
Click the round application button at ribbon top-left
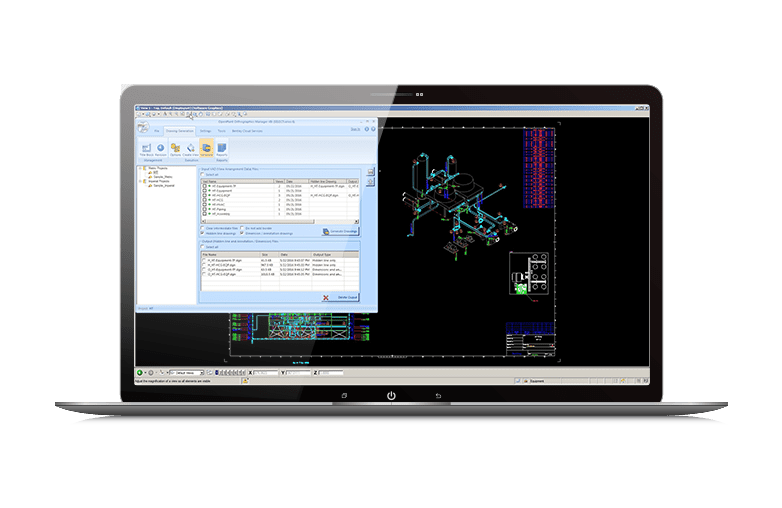pyautogui.click(x=142, y=128)
